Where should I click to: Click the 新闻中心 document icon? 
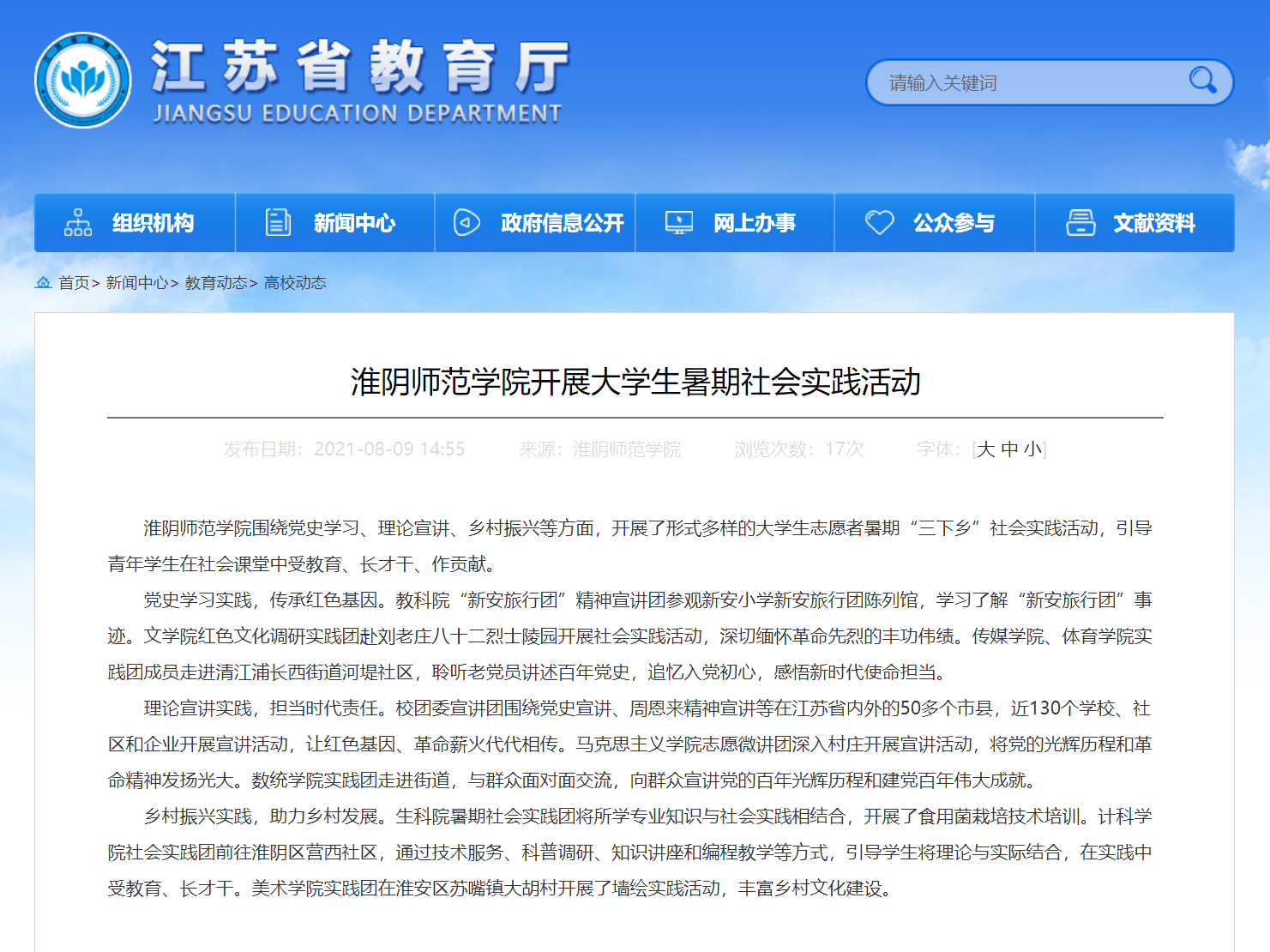(278, 223)
